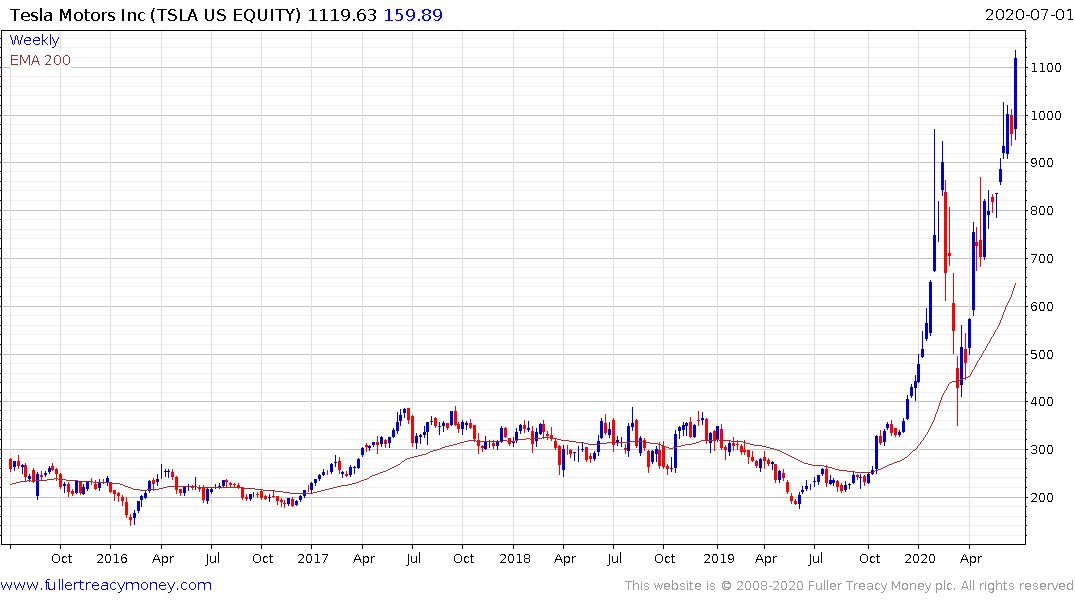Click the 700 price axis label

[x=1042, y=259]
